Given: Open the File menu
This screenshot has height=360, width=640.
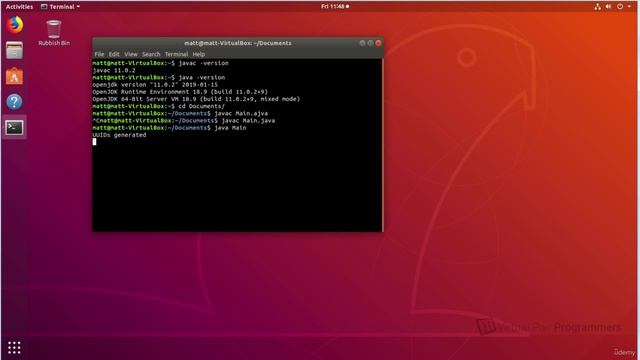Looking at the screenshot, I should coord(99,54).
